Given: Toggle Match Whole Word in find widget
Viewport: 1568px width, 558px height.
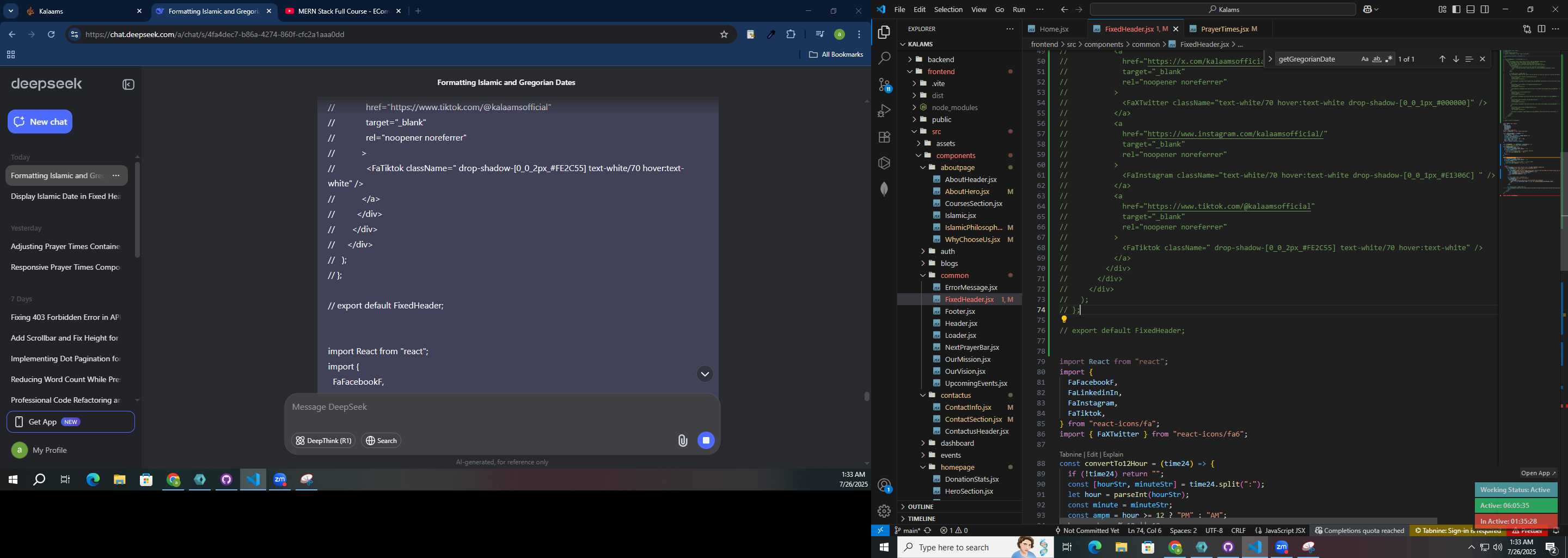Looking at the screenshot, I should click(1376, 59).
